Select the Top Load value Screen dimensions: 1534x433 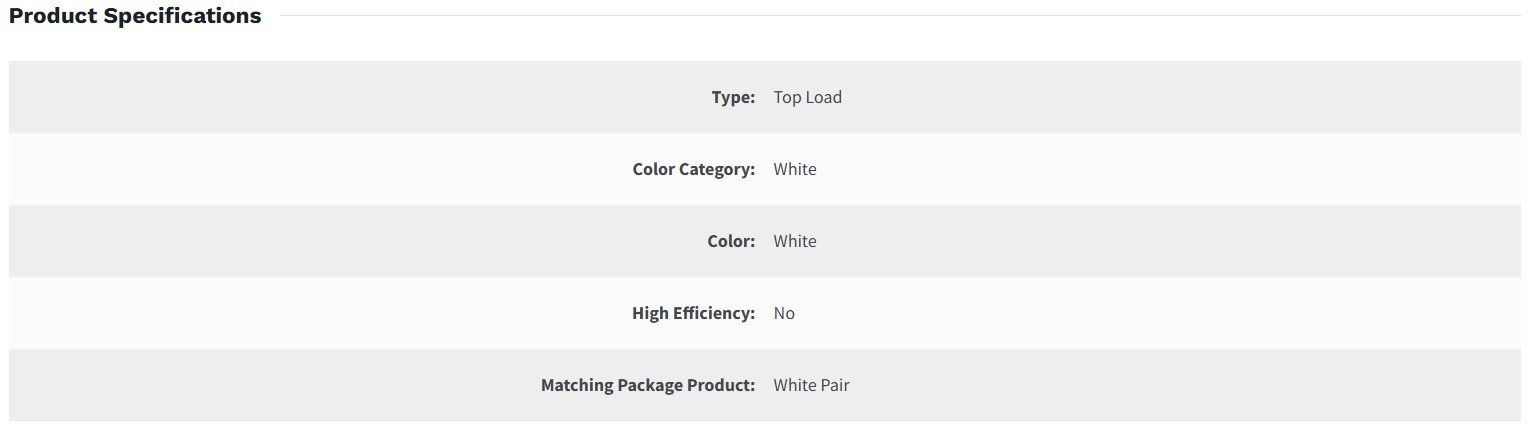[x=807, y=97]
